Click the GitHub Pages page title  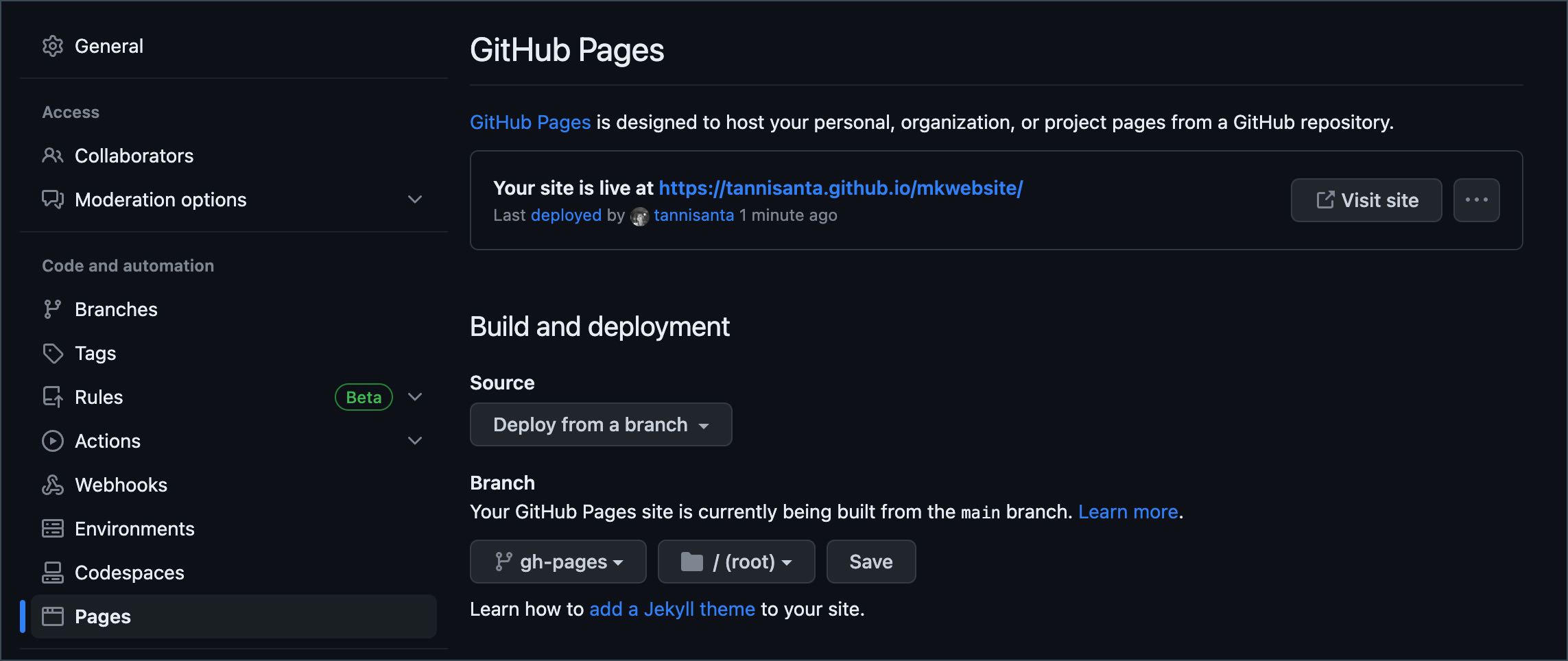pos(567,49)
